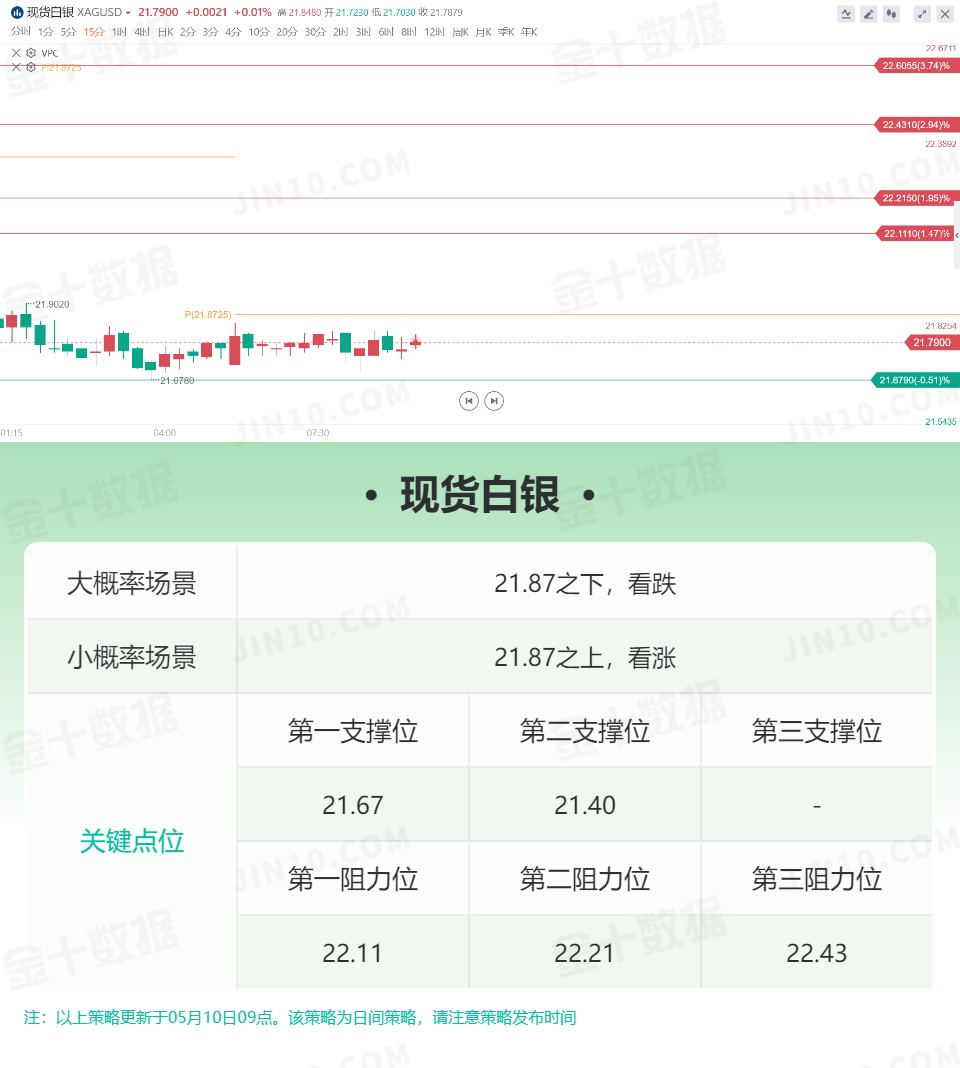Step chart backward with previous button
The image size is (960, 1068).
click(x=469, y=401)
